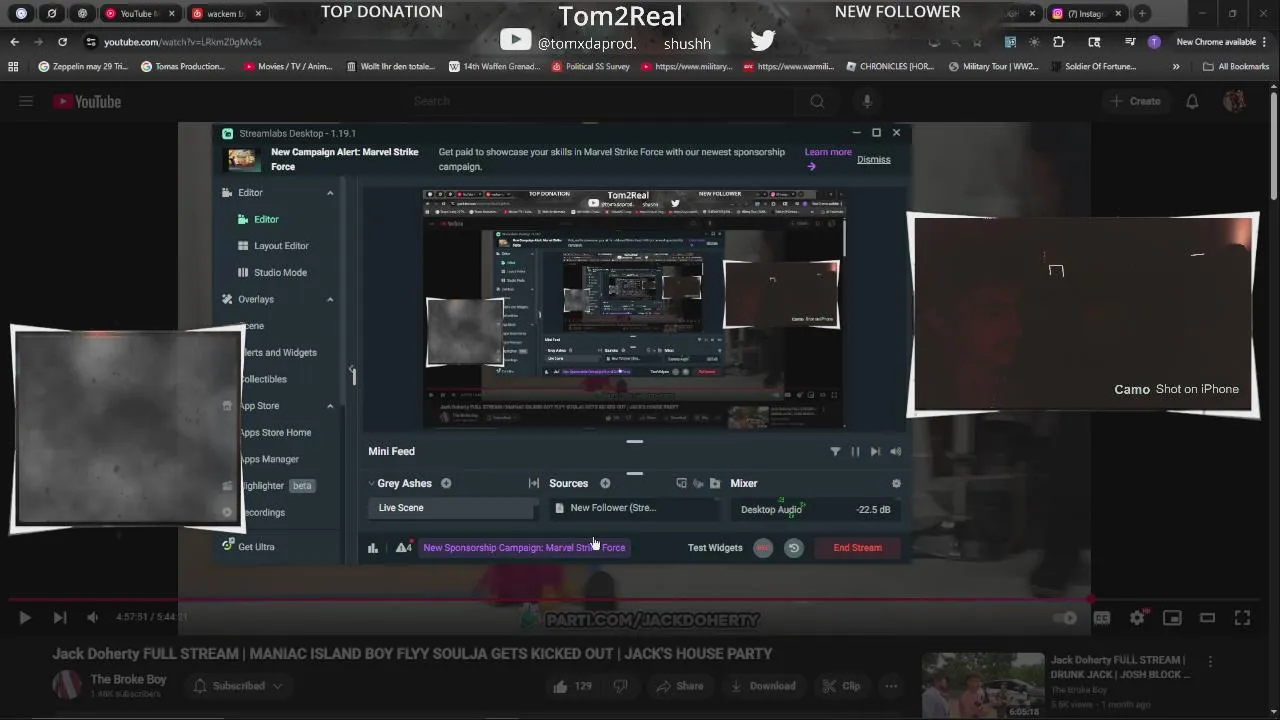Open YouTube notifications bell

point(1192,101)
